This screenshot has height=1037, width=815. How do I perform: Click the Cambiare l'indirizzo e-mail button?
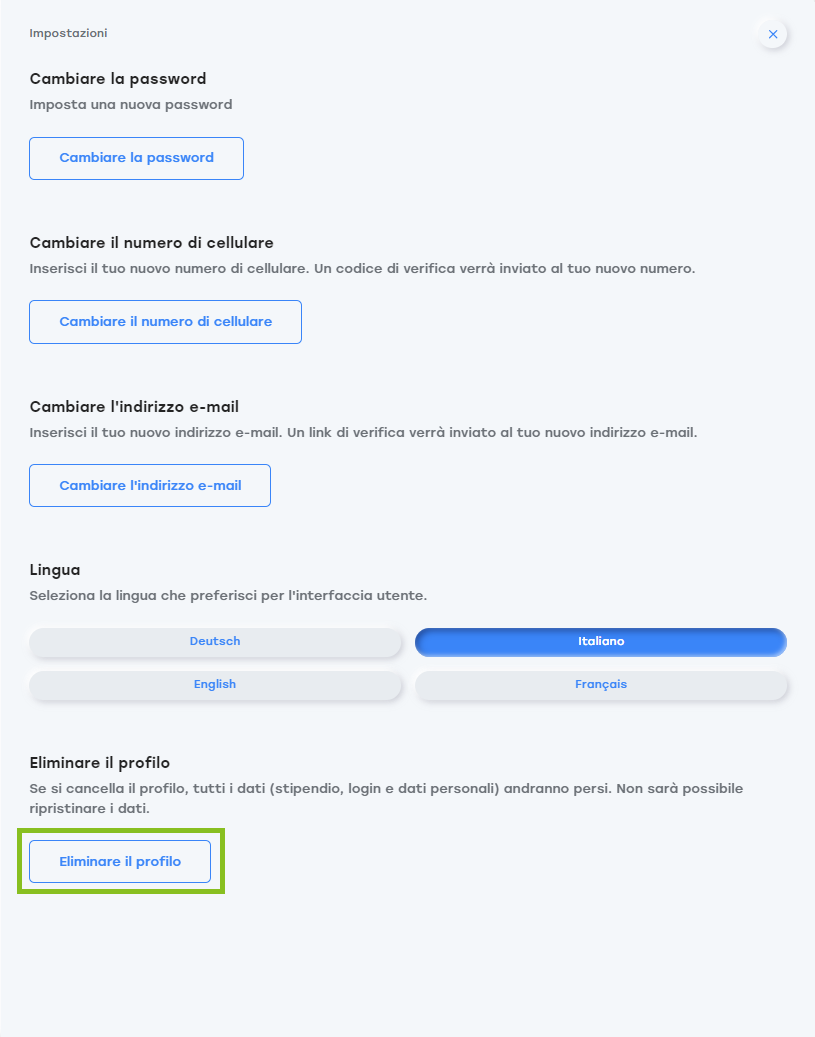150,485
